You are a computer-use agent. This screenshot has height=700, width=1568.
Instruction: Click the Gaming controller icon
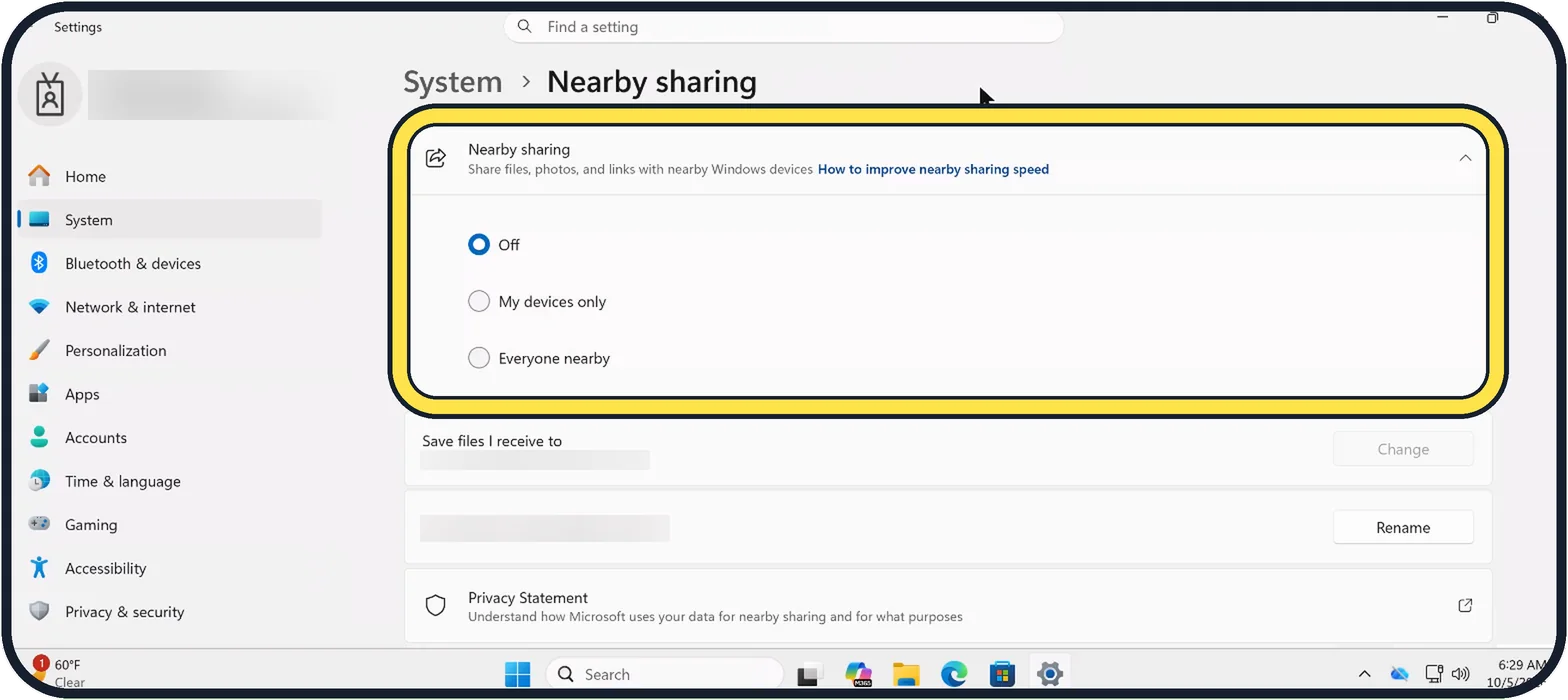(39, 524)
